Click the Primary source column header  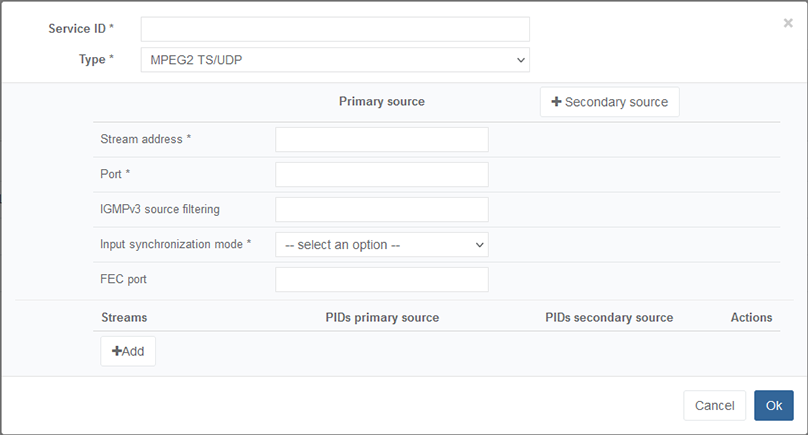pyautogui.click(x=381, y=102)
